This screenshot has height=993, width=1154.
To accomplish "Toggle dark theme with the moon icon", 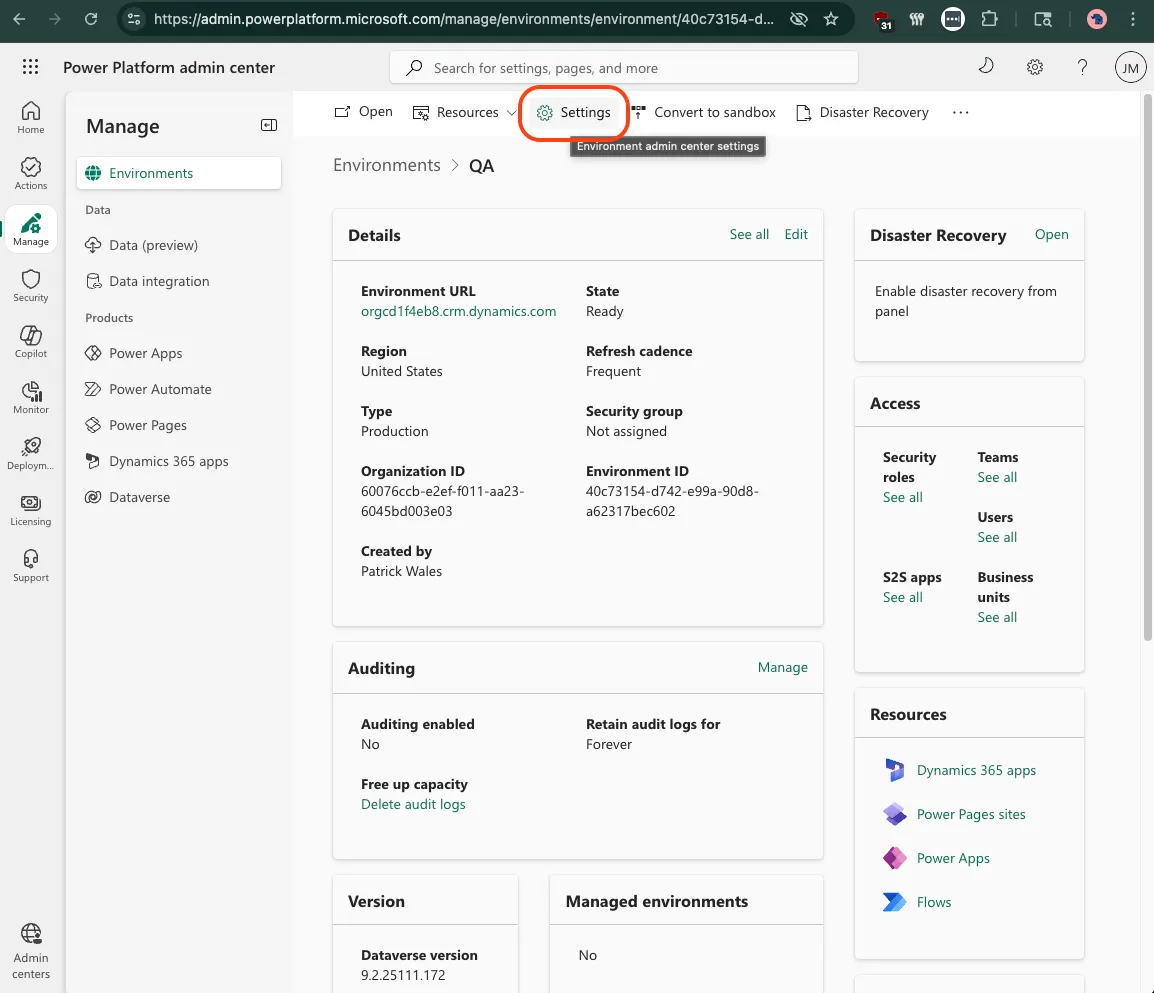I will pos(986,66).
